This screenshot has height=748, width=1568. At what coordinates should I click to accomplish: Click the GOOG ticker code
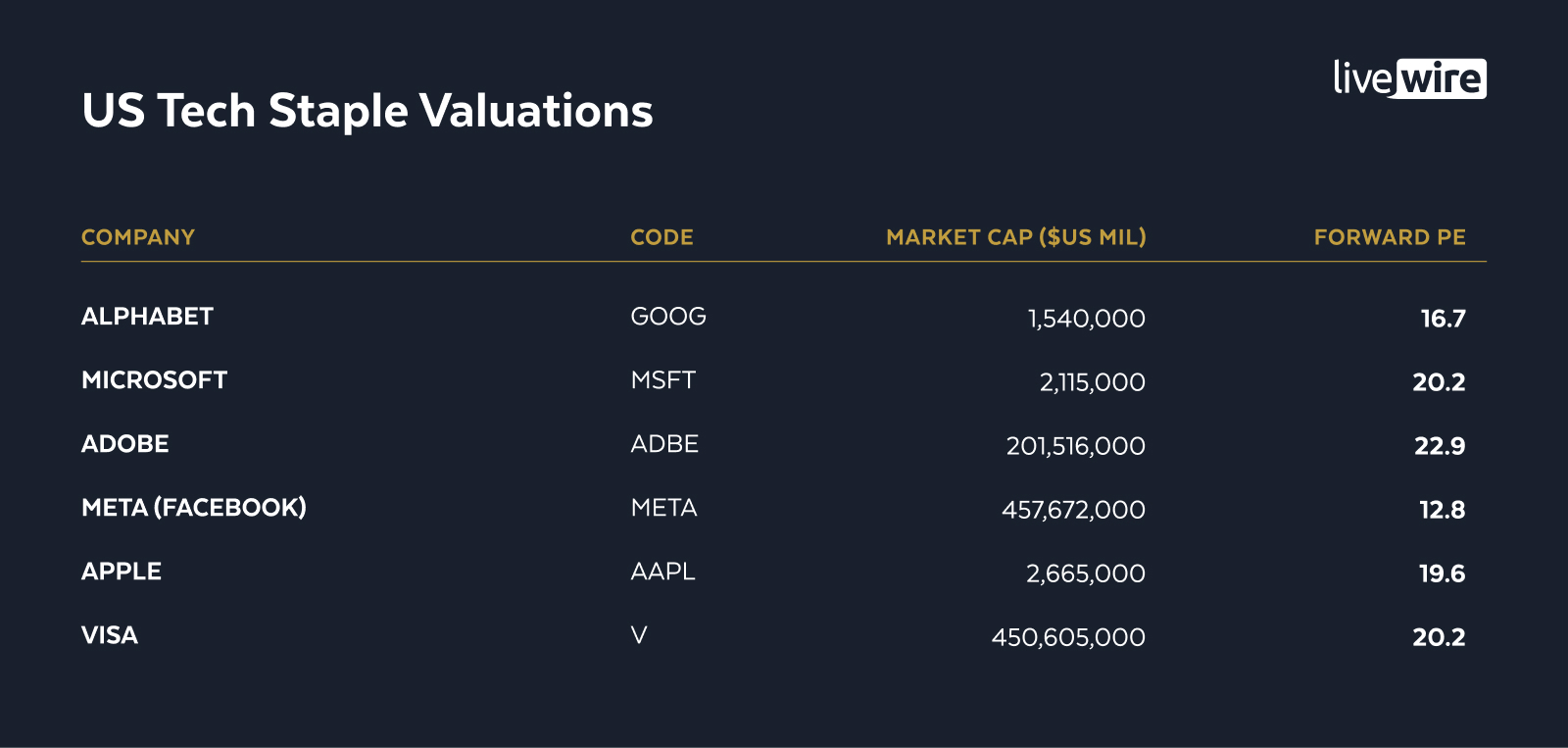click(668, 317)
